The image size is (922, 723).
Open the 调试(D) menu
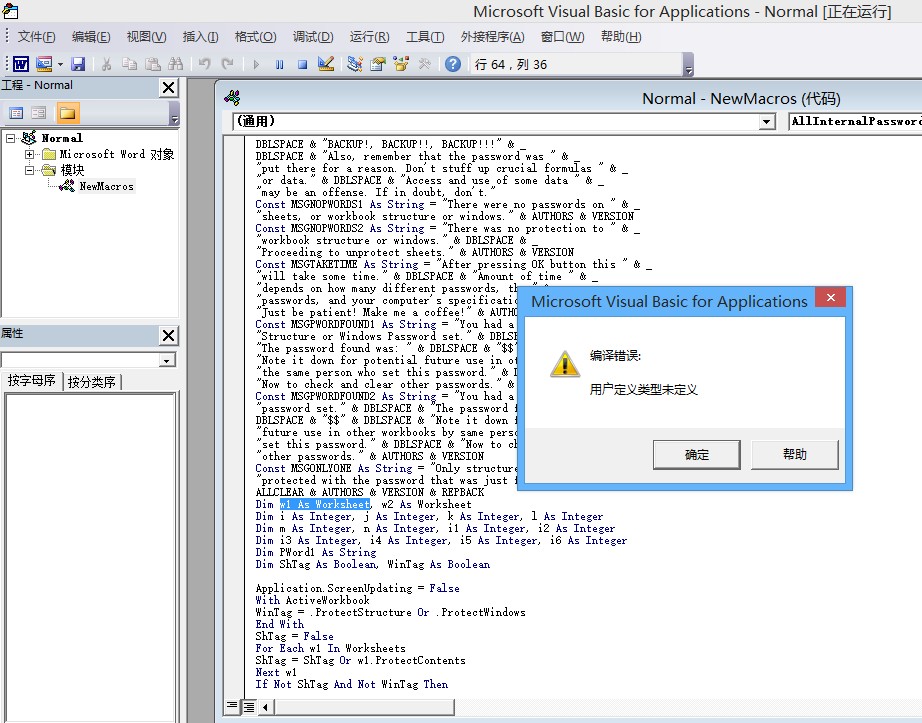(x=313, y=36)
